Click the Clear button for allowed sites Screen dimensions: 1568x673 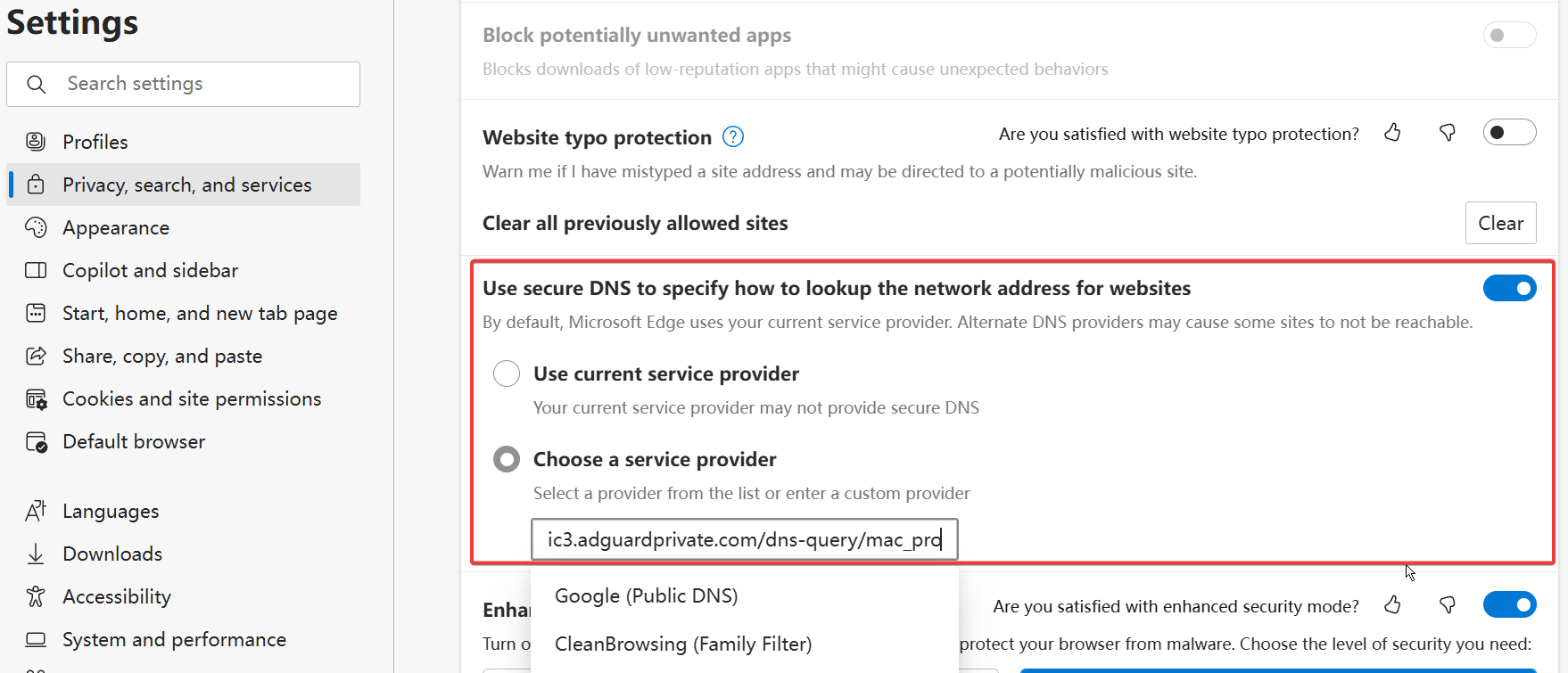pyautogui.click(x=1500, y=223)
